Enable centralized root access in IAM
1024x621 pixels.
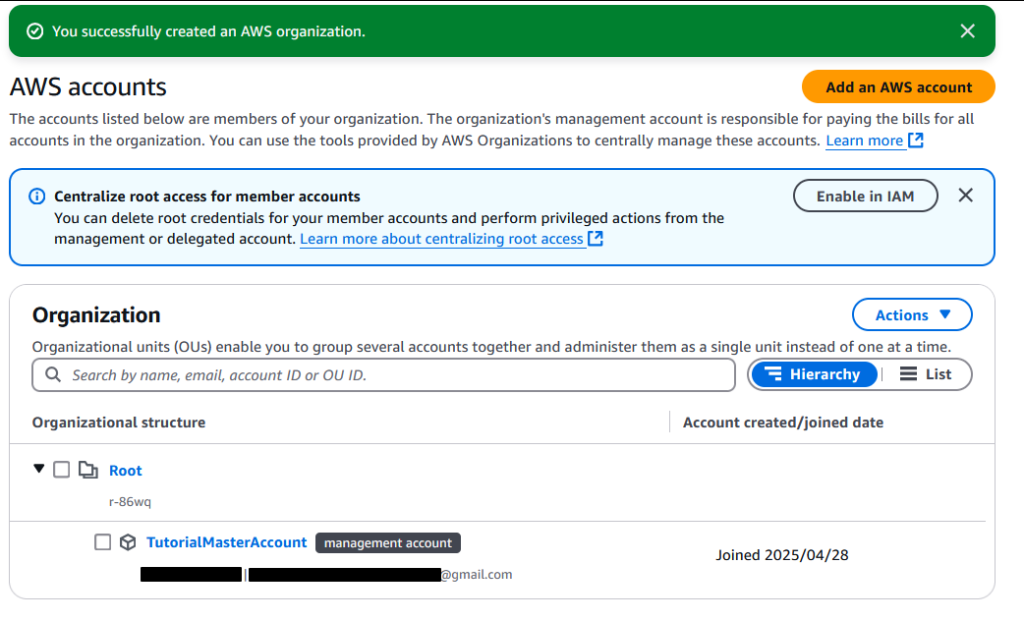[865, 196]
